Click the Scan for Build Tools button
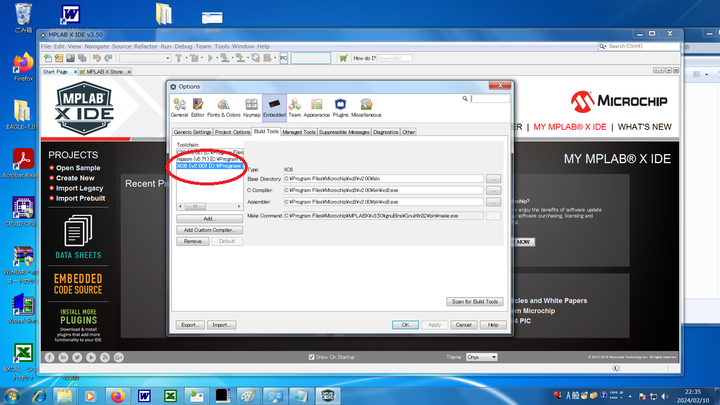 pos(472,301)
